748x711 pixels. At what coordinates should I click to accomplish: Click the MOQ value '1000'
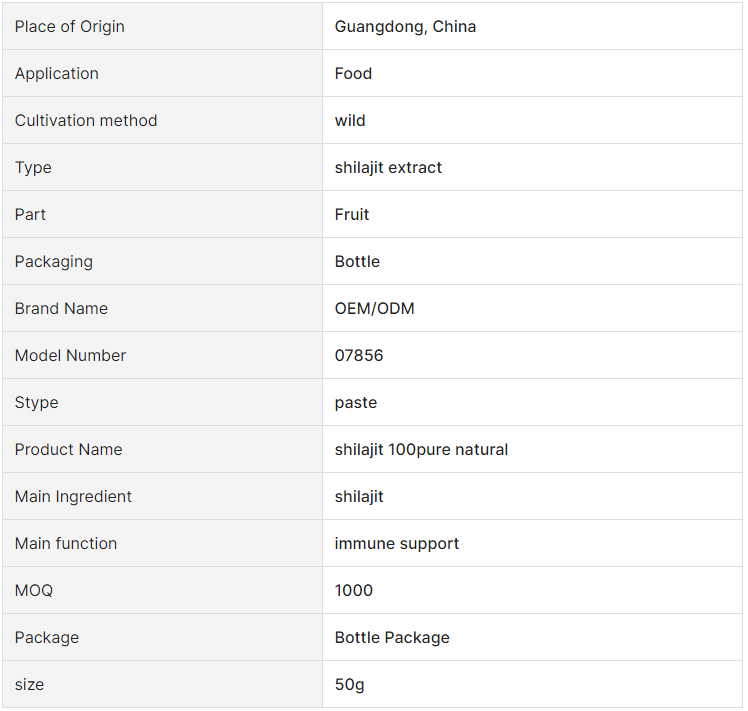tap(353, 591)
